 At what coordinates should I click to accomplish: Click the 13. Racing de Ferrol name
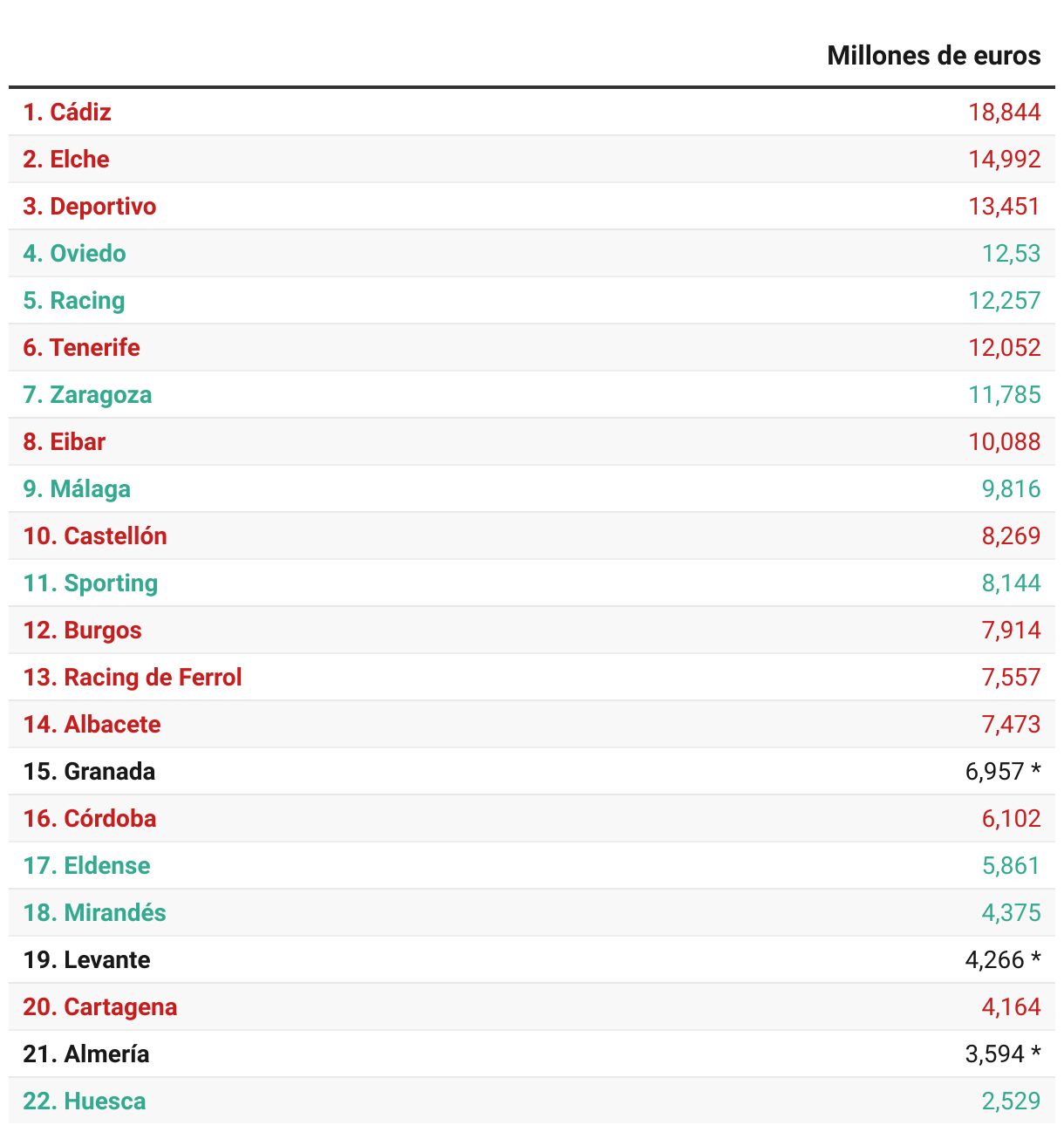133,677
